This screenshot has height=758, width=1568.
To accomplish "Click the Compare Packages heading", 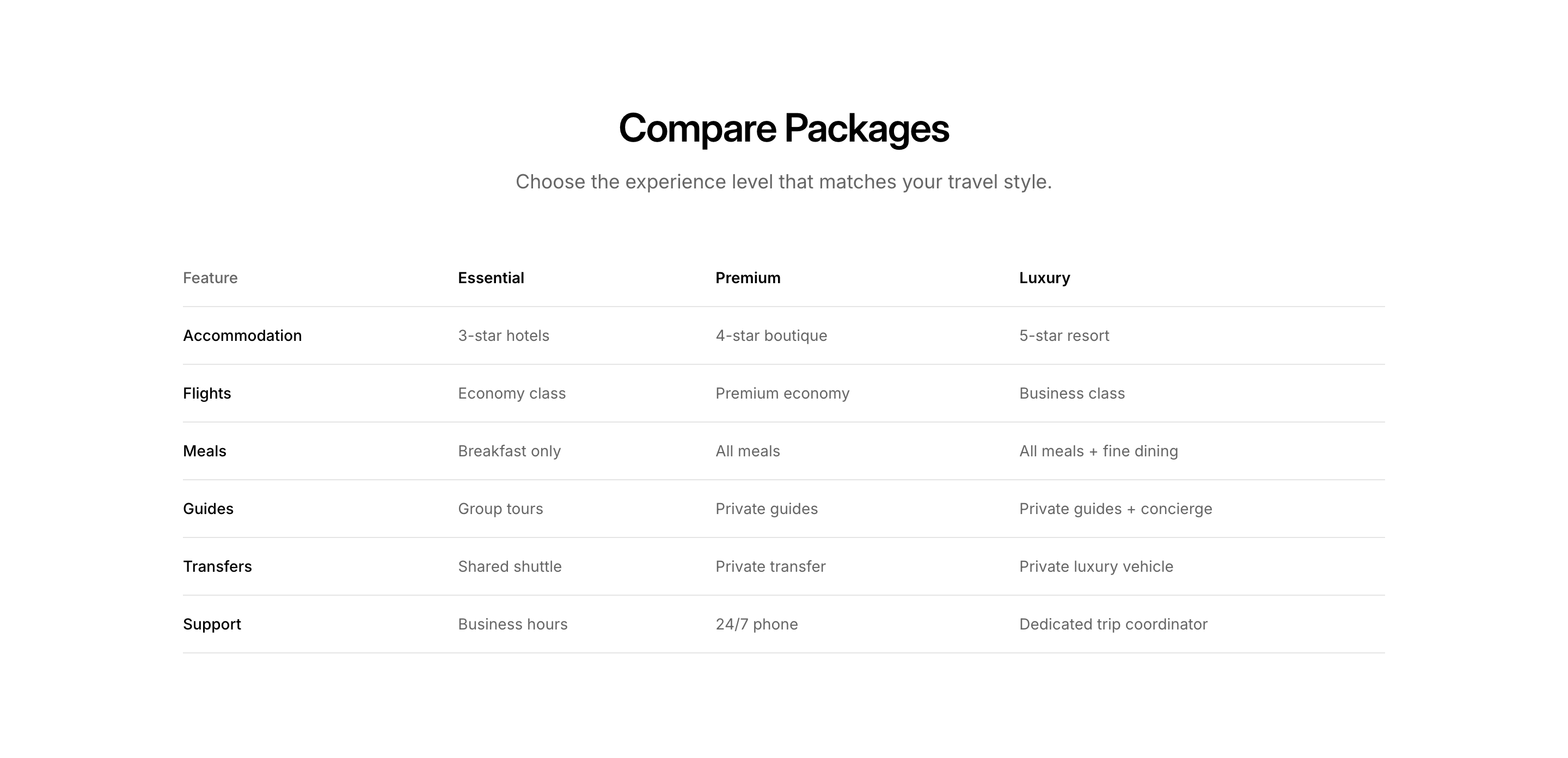I will pos(783,129).
